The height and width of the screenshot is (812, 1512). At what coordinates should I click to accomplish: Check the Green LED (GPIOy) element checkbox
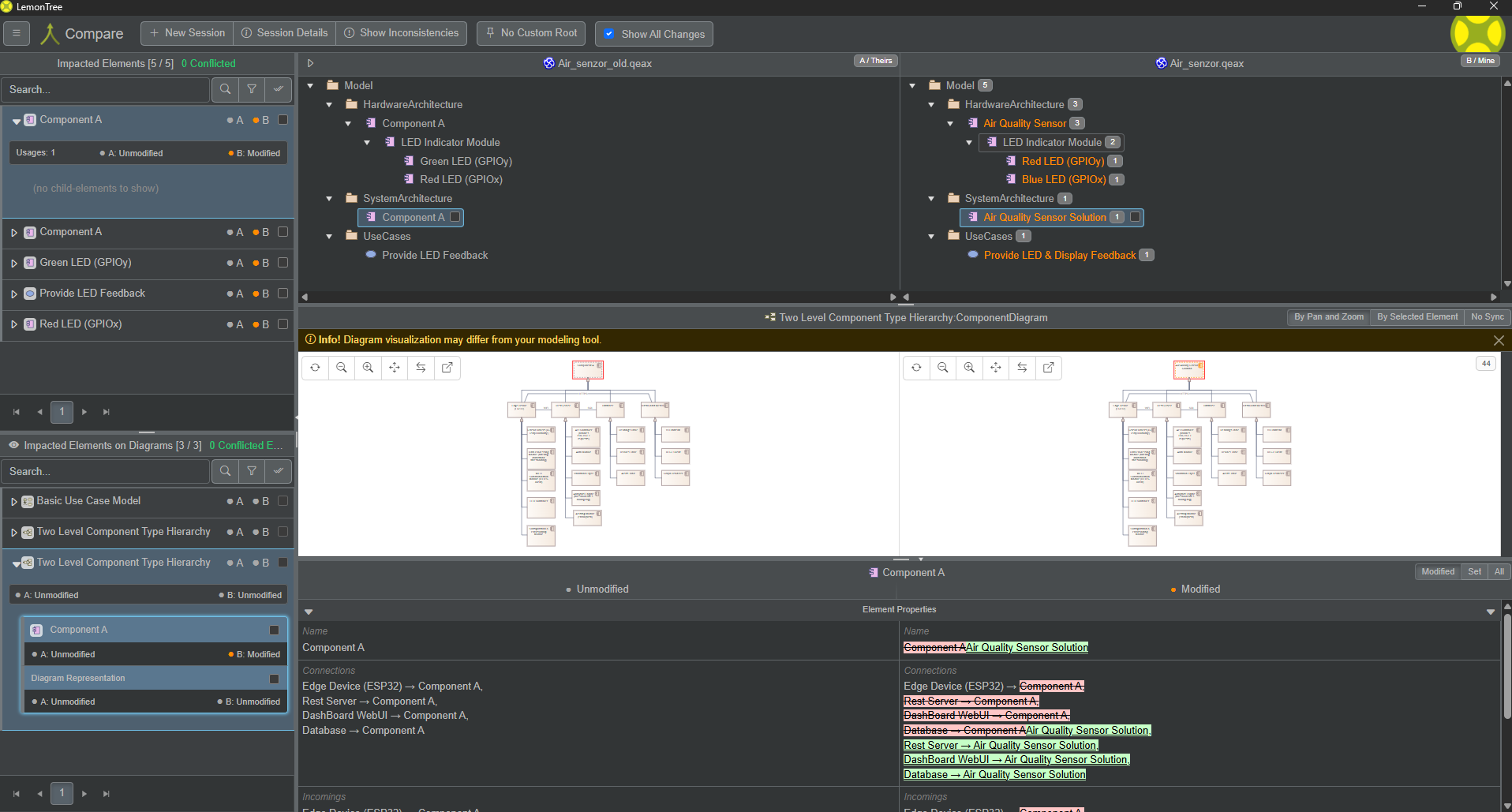(x=283, y=263)
